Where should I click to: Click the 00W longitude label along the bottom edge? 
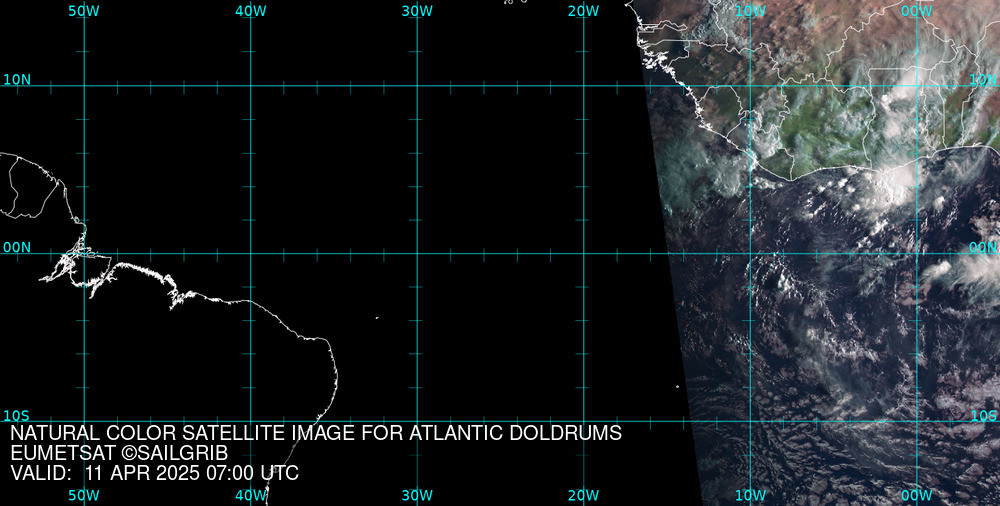(x=917, y=495)
